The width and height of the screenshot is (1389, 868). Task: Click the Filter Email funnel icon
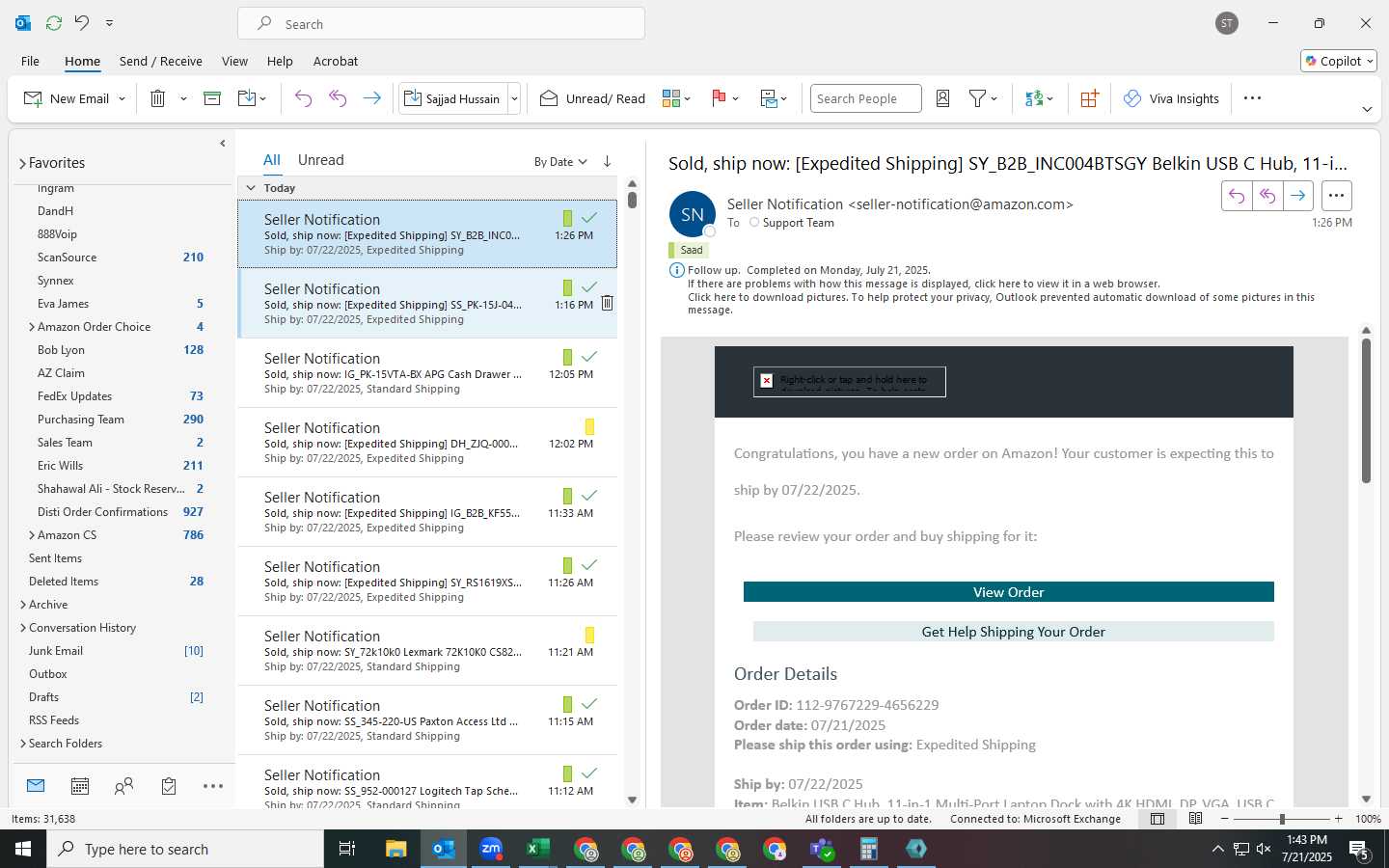977,98
